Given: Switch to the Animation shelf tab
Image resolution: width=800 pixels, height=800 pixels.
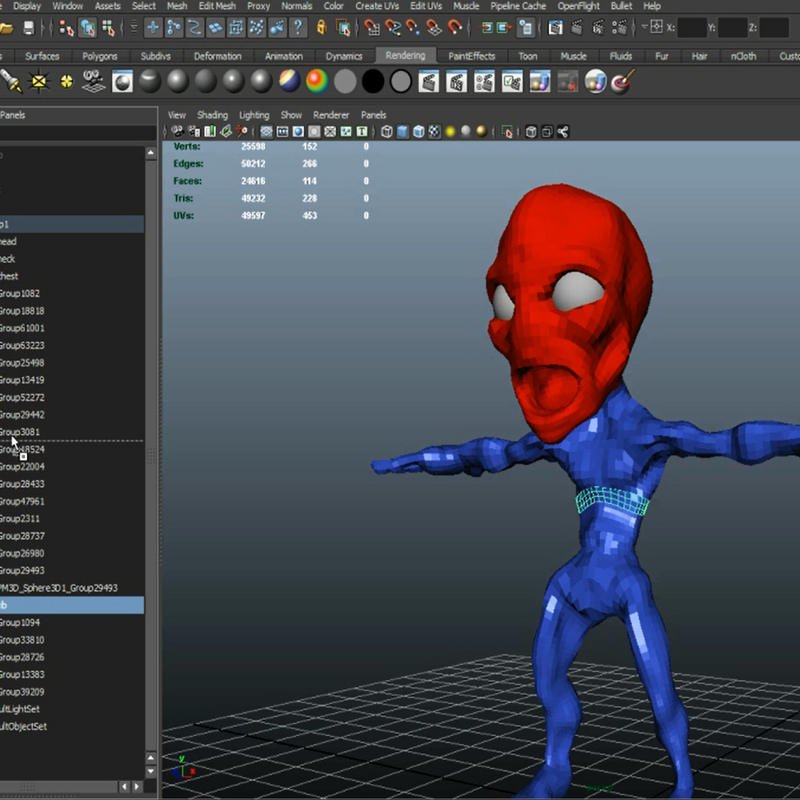Looking at the screenshot, I should click(x=284, y=56).
